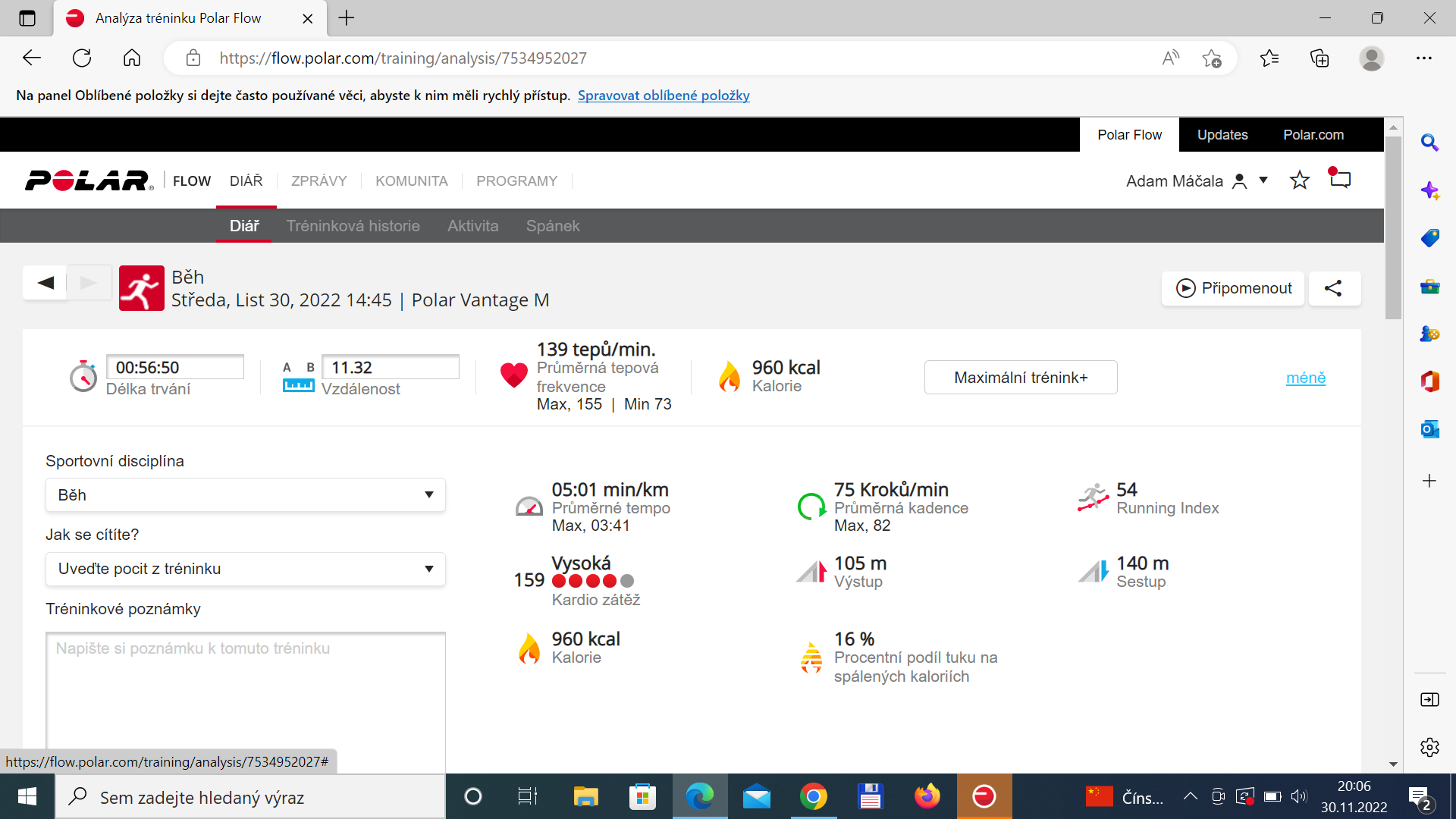Expand the Sportovní disciplína Běh dropdown

(246, 495)
